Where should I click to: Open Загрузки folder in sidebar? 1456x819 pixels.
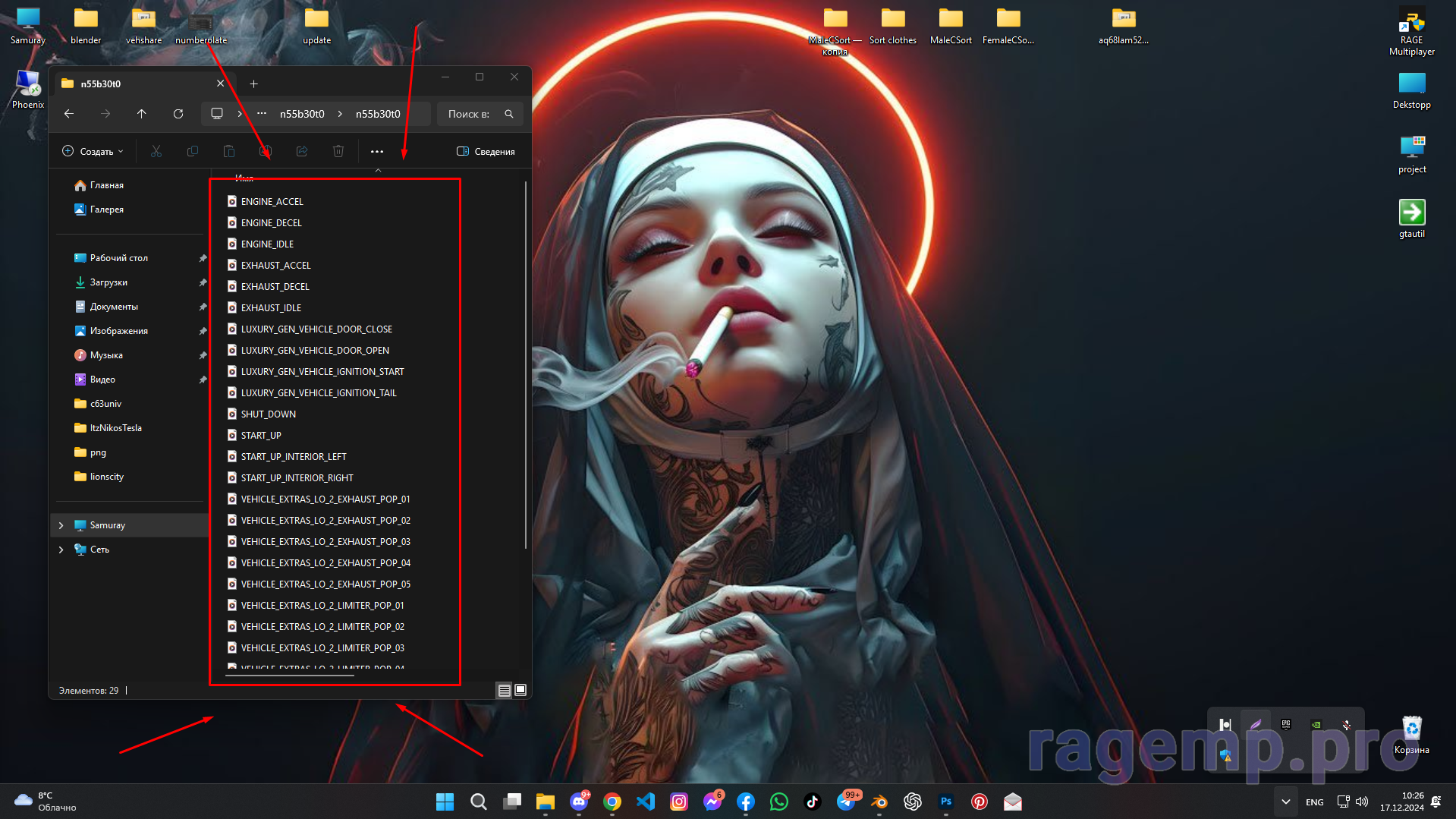(108, 282)
